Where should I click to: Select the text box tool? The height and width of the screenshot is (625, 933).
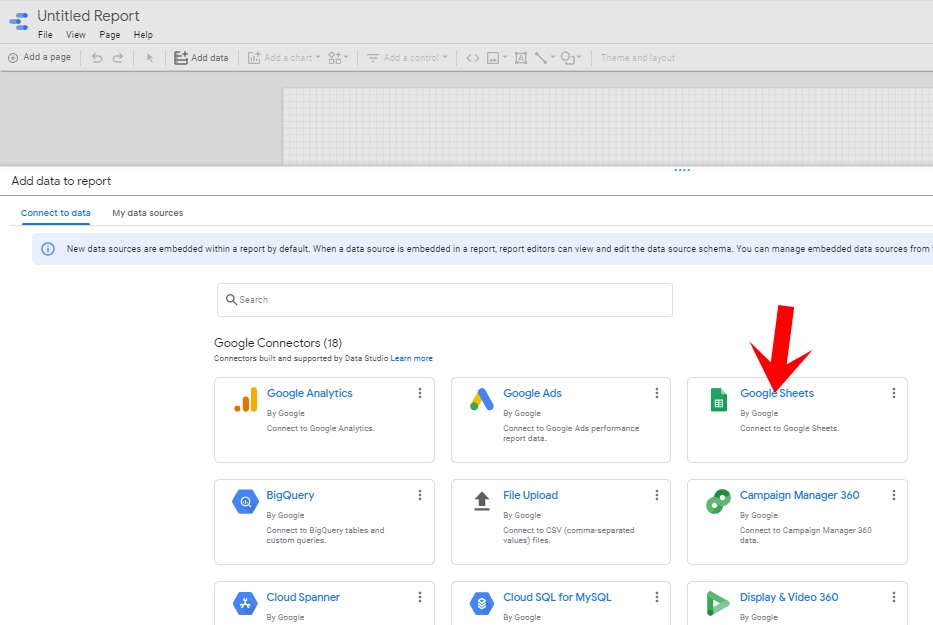coord(521,58)
